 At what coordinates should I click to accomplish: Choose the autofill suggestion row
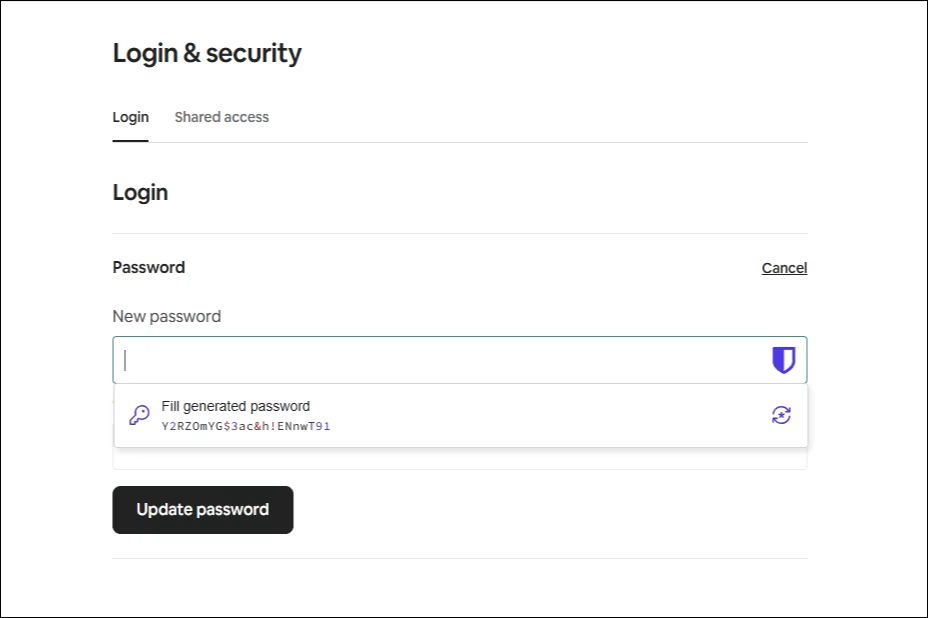(x=400, y=413)
